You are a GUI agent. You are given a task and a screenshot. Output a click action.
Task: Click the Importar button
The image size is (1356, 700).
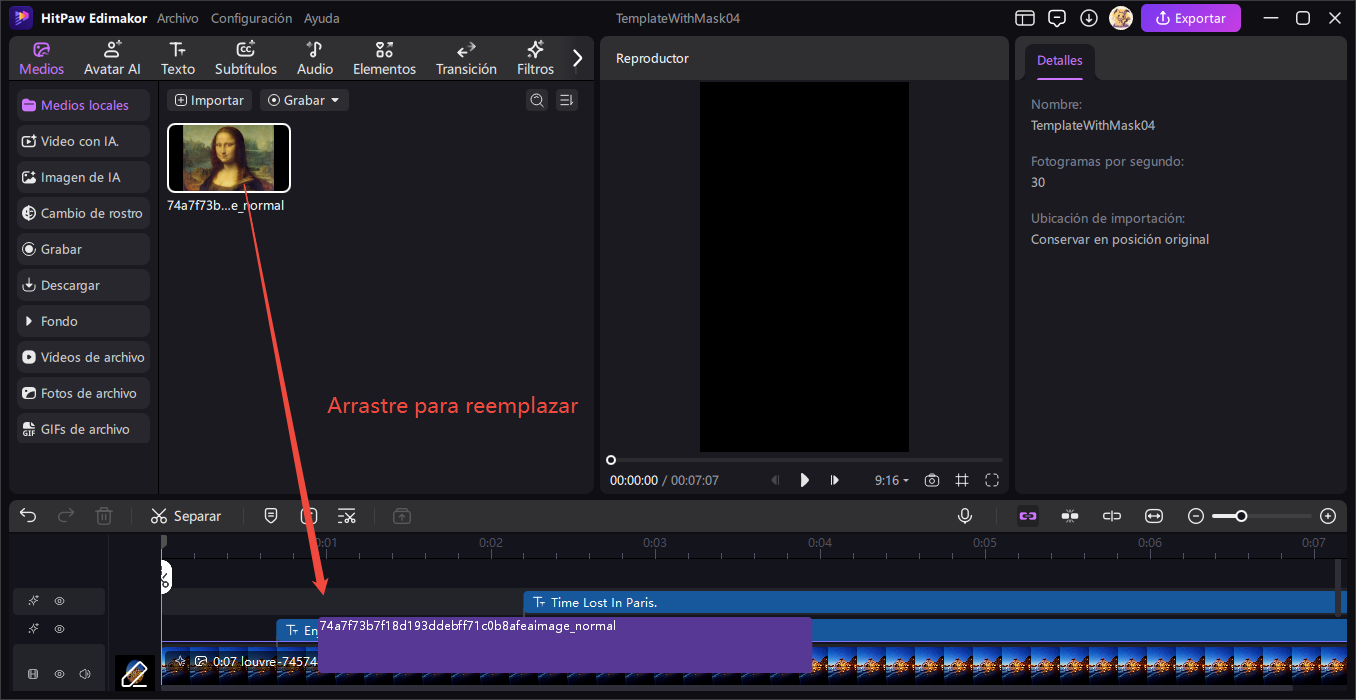click(x=209, y=100)
